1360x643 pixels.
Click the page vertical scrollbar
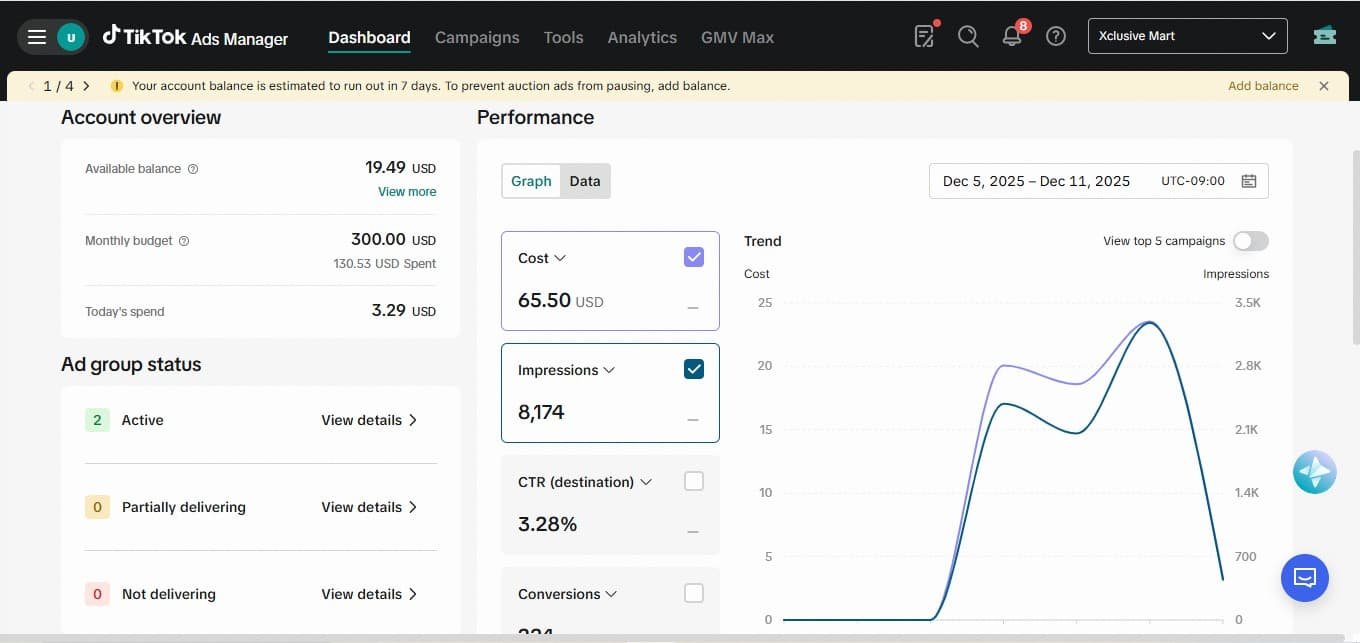click(x=1355, y=248)
